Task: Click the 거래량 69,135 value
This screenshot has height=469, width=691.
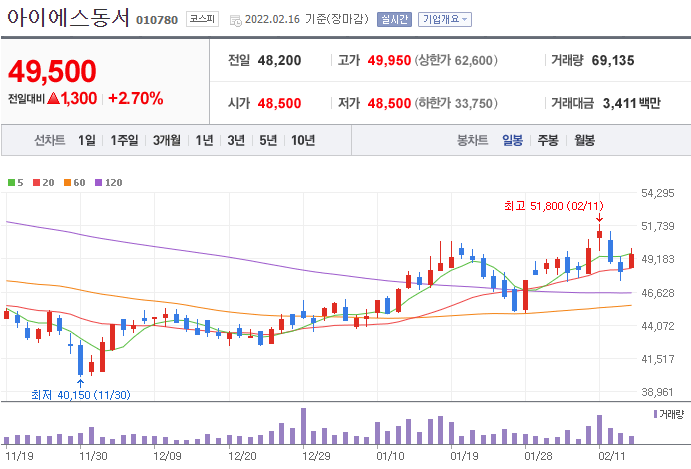Action: [x=613, y=60]
